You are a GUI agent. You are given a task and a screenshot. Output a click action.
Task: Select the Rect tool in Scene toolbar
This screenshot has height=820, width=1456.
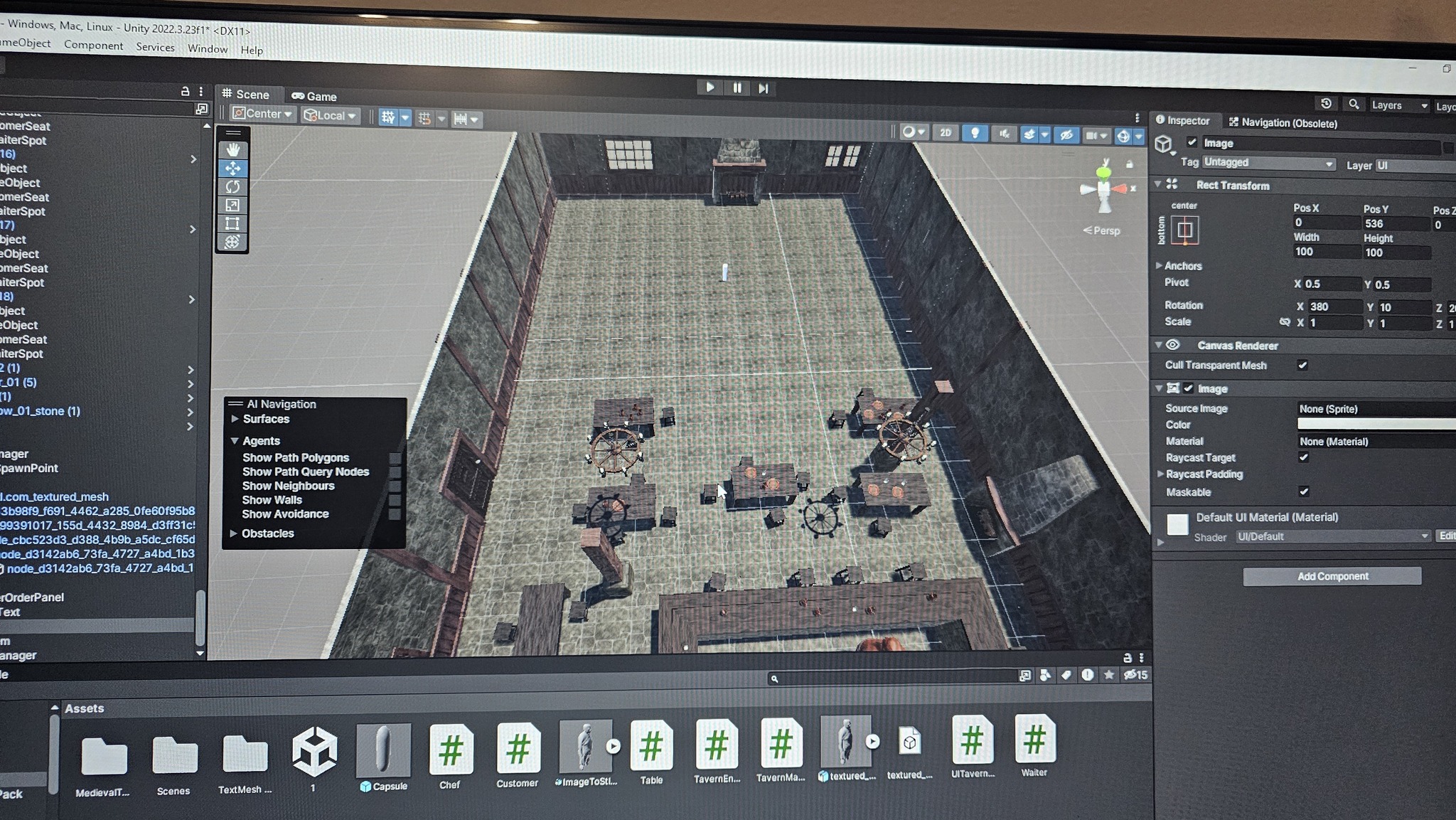pyautogui.click(x=232, y=224)
